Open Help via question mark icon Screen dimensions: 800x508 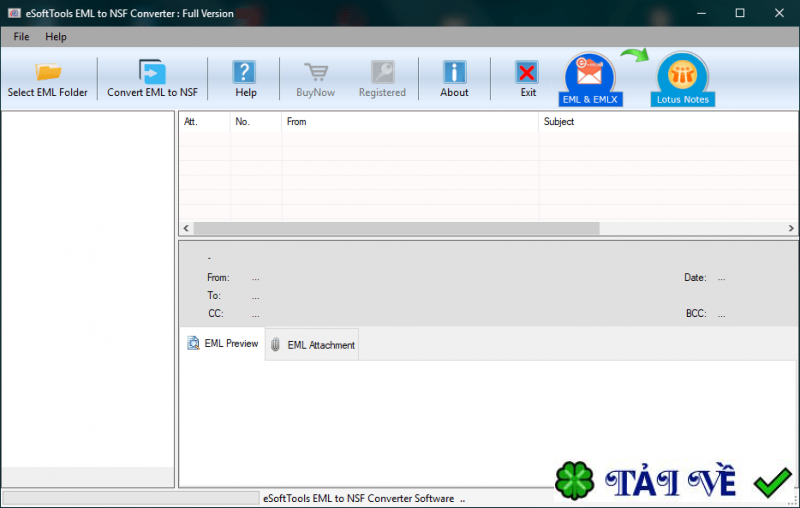(244, 72)
